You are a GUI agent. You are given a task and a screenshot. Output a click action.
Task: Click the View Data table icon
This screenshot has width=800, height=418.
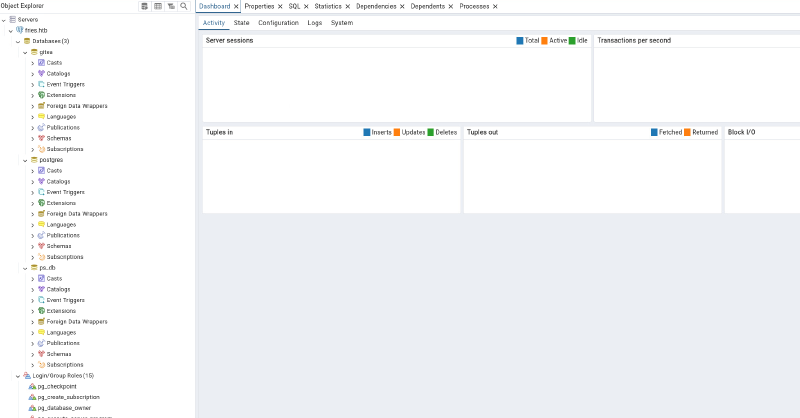click(x=158, y=6)
